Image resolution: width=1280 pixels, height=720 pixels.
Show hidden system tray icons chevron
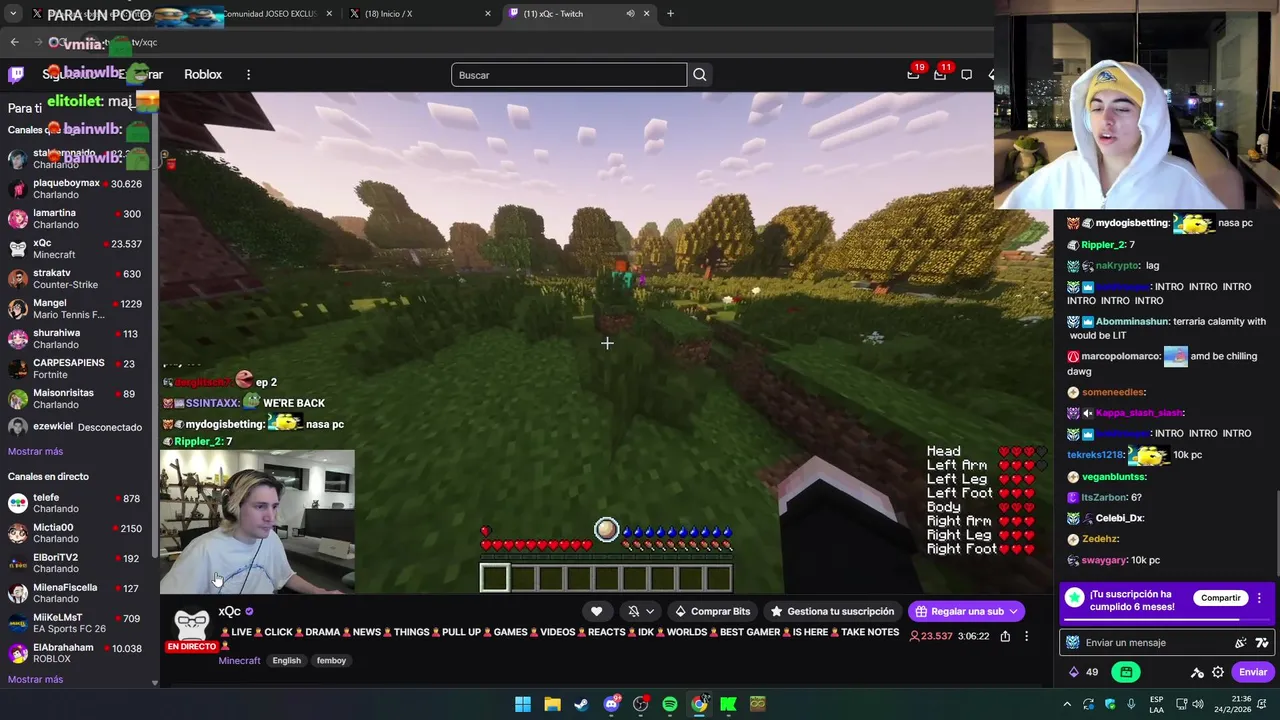[1067, 704]
